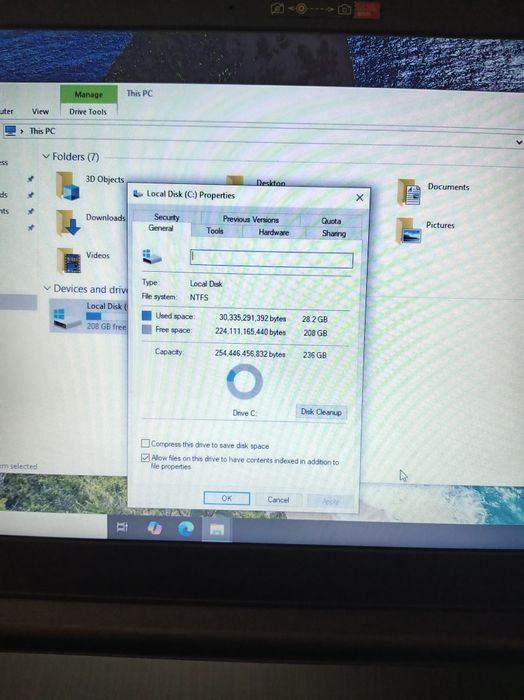Open the View ribbon tab

(40, 111)
